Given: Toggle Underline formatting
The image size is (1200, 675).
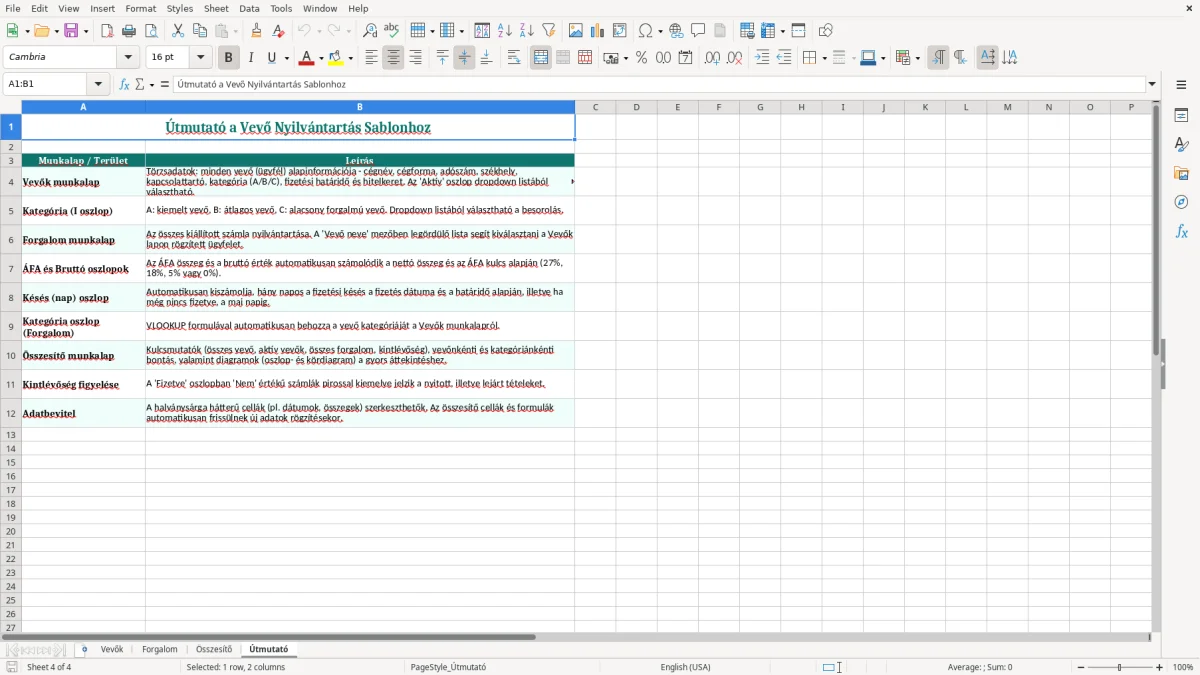Looking at the screenshot, I should click(271, 58).
